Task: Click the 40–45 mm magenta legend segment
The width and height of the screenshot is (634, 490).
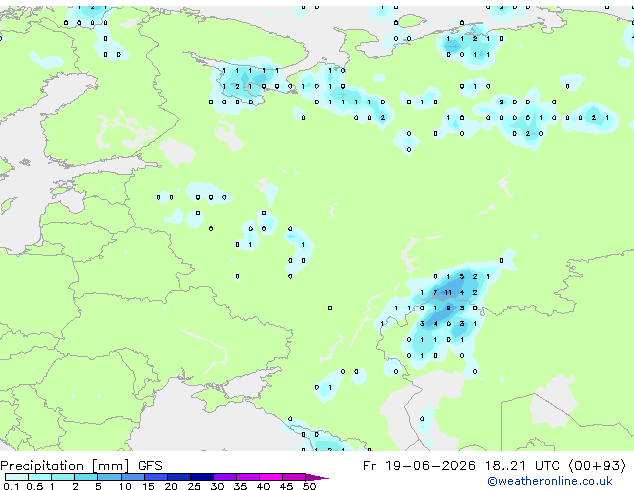Action: click(271, 477)
